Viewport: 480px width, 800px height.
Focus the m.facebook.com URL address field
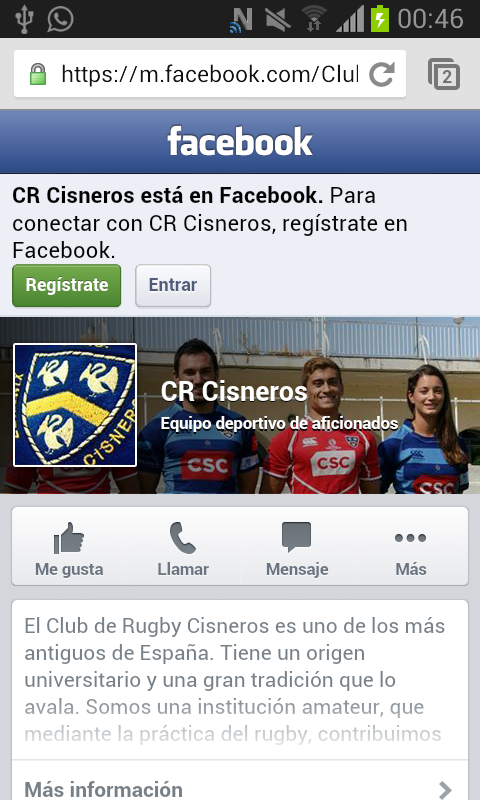pyautogui.click(x=210, y=74)
